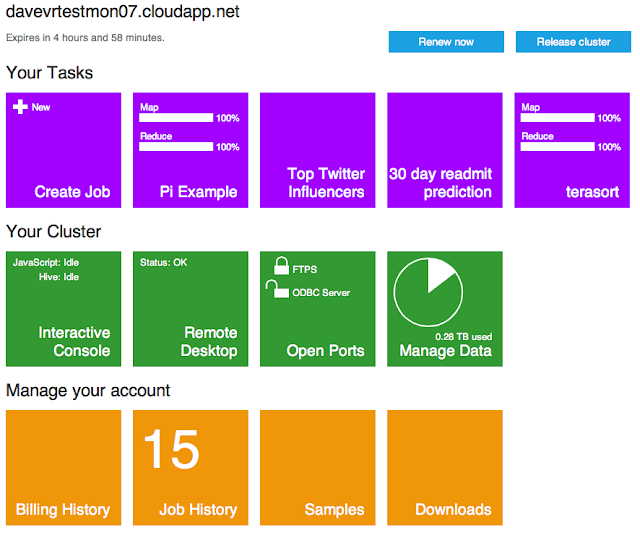Click the ODBC Server unlocked padlock icon
640x540 pixels.
(x=272, y=290)
